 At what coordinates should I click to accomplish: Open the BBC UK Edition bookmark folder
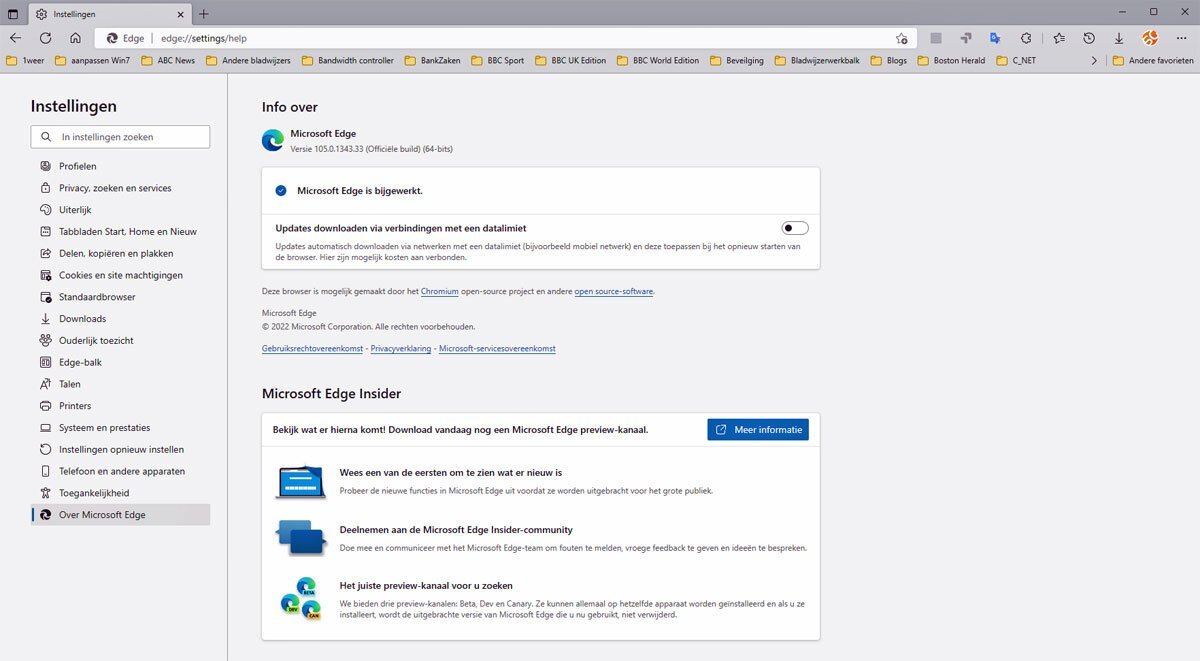pos(571,60)
